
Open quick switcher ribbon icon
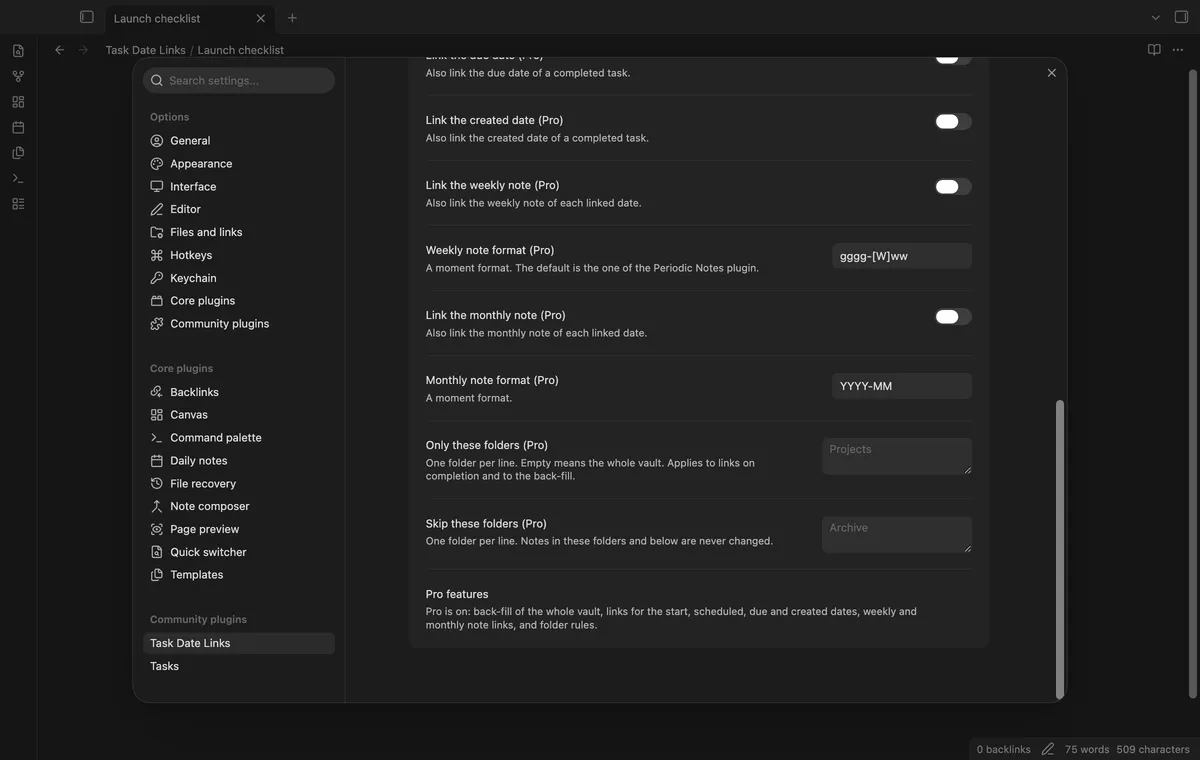point(18,50)
